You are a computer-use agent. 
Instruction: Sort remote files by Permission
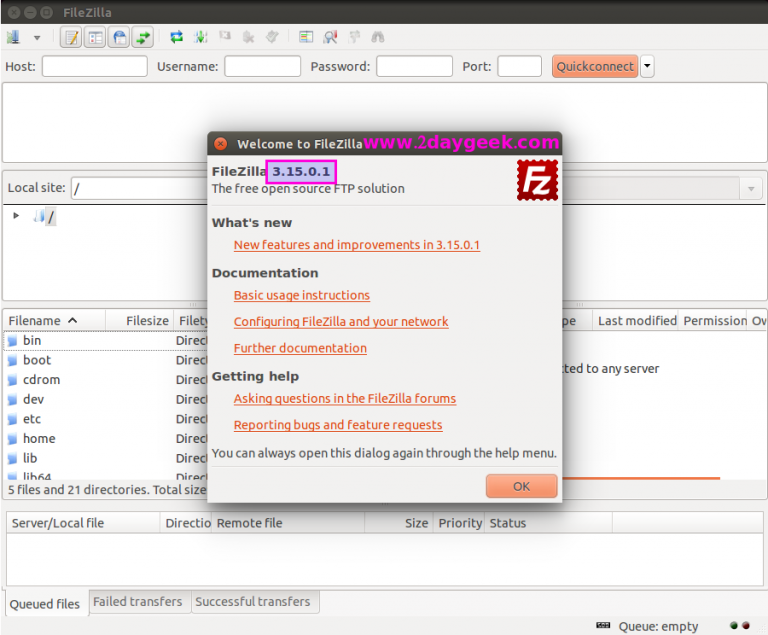tap(715, 321)
